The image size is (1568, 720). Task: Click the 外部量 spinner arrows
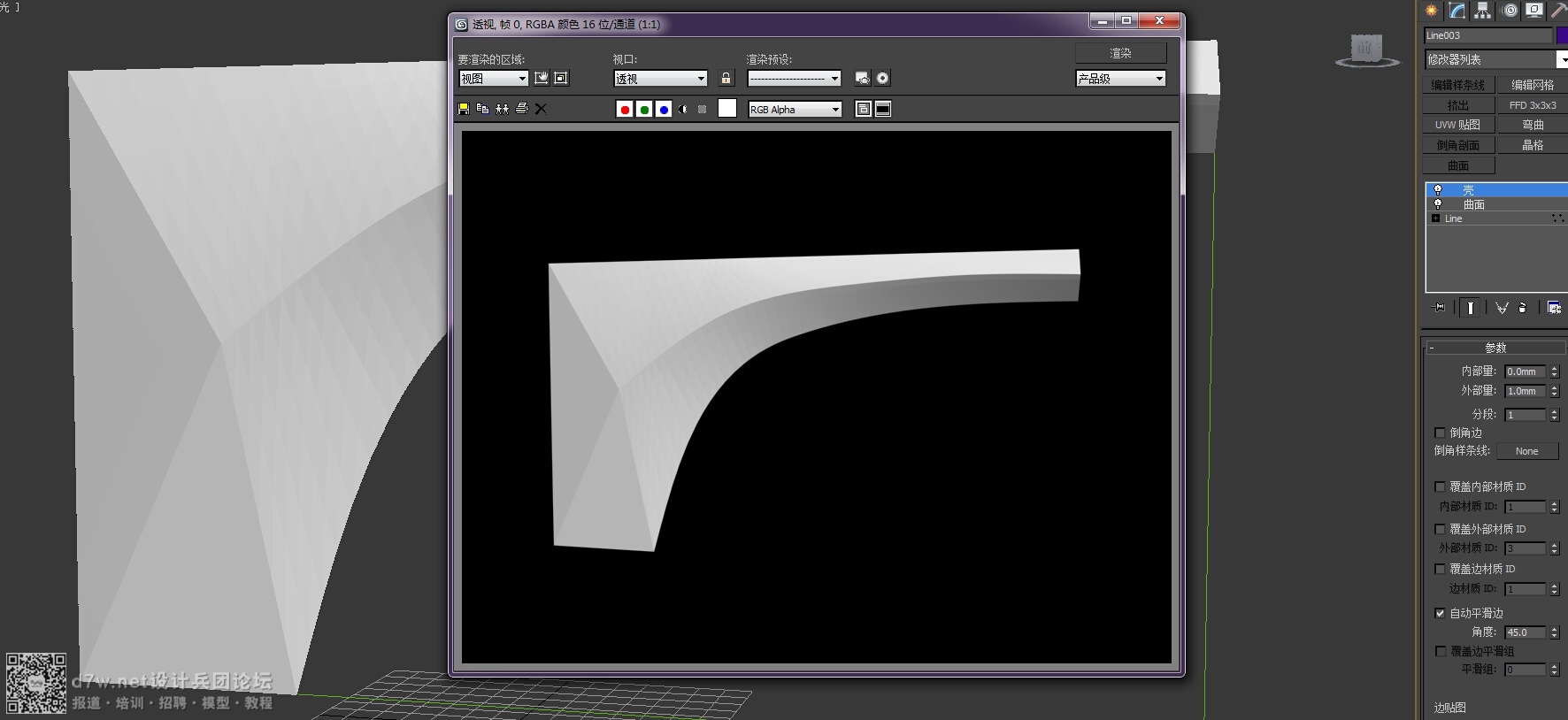pyautogui.click(x=1555, y=391)
